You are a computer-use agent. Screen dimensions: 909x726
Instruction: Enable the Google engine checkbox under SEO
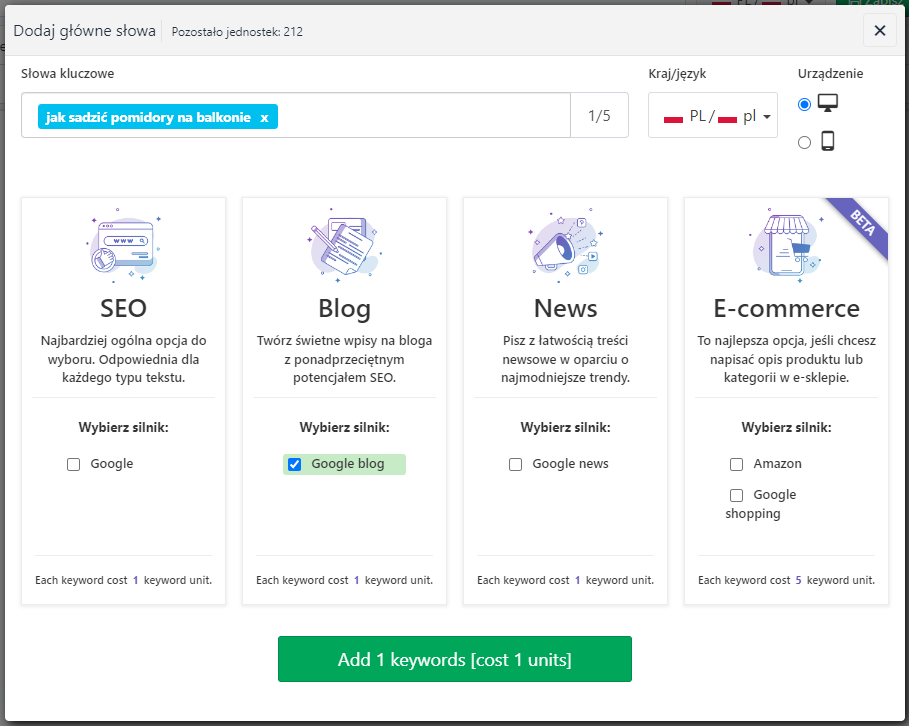coord(74,464)
